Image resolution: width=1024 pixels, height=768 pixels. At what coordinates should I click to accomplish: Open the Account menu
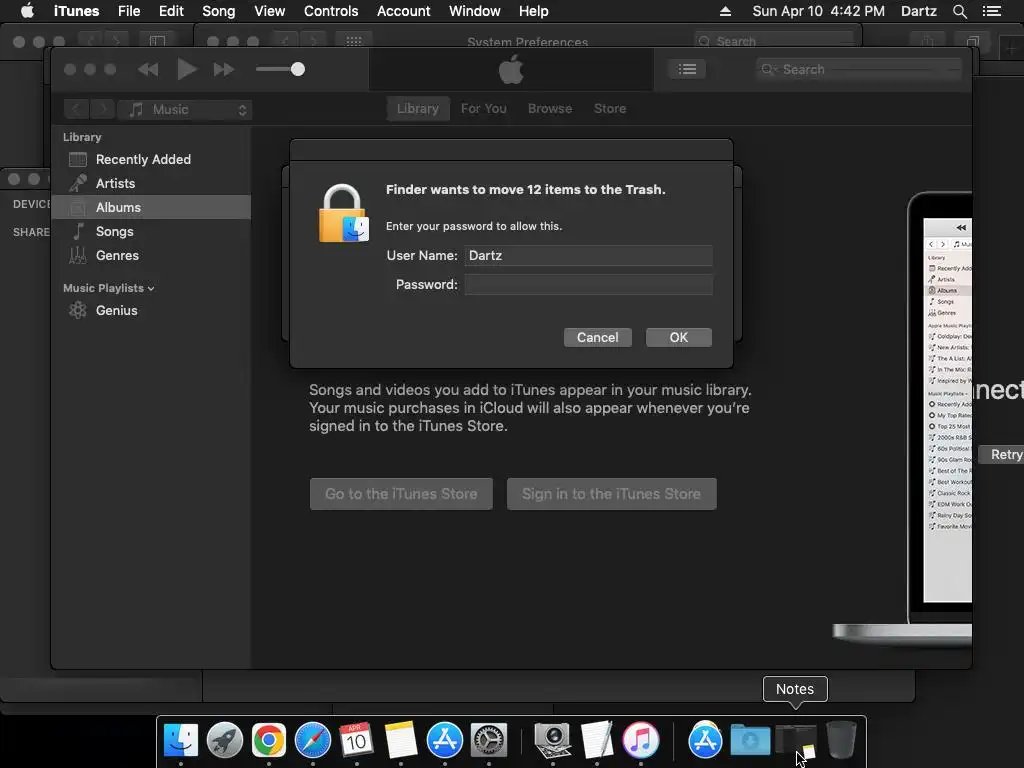point(404,11)
